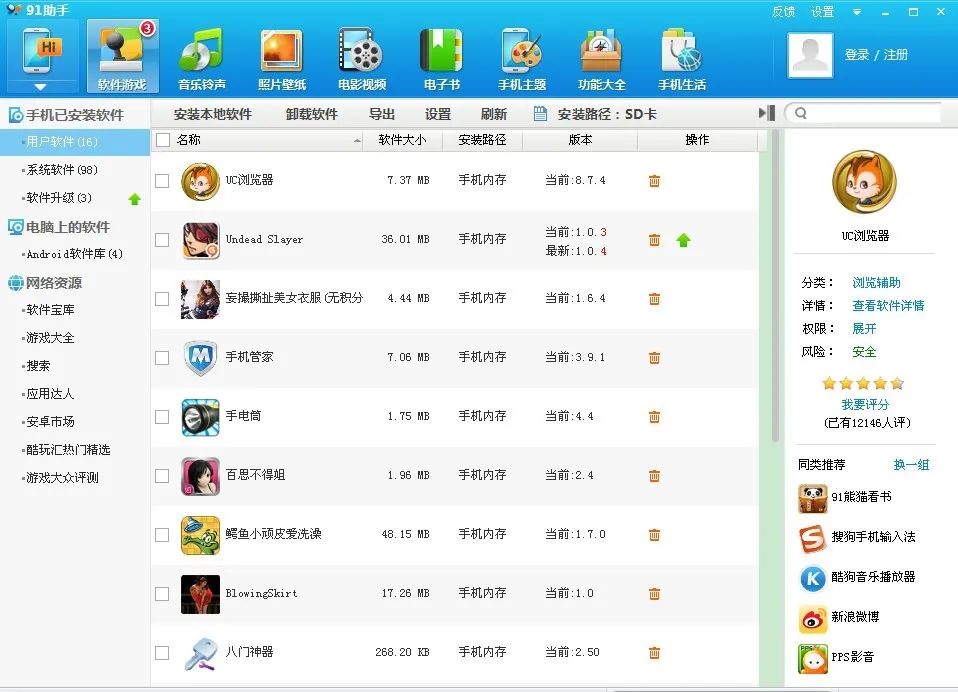Check the 八门神器 row checkbox
This screenshot has height=692, width=958.
pyautogui.click(x=162, y=653)
